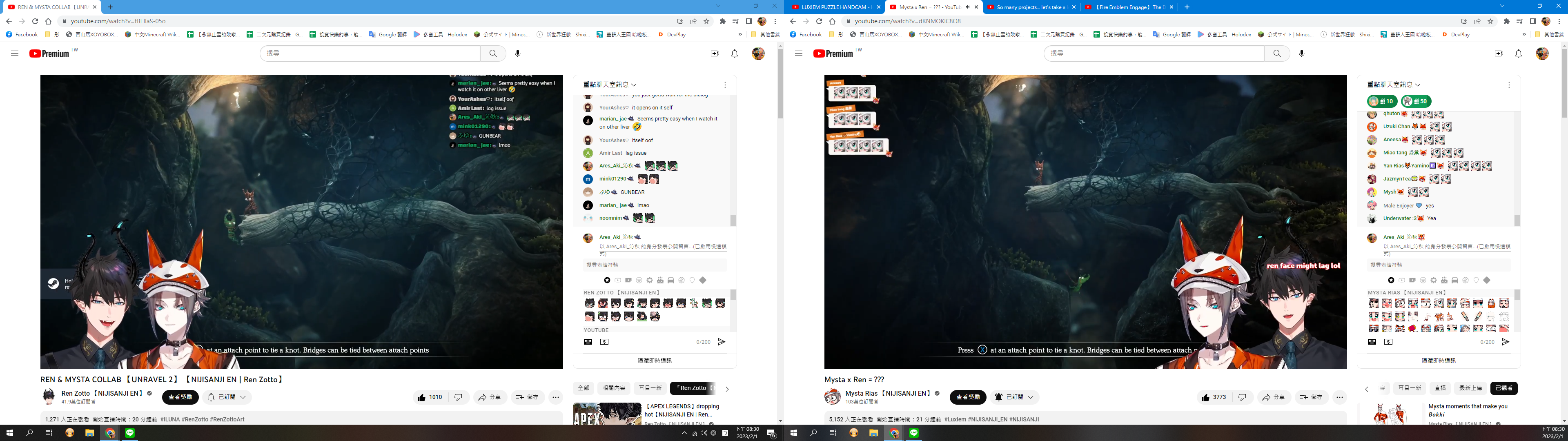Screen dimensions: 1568x441
Task: Share the Ren Zotto video
Action: click(490, 397)
